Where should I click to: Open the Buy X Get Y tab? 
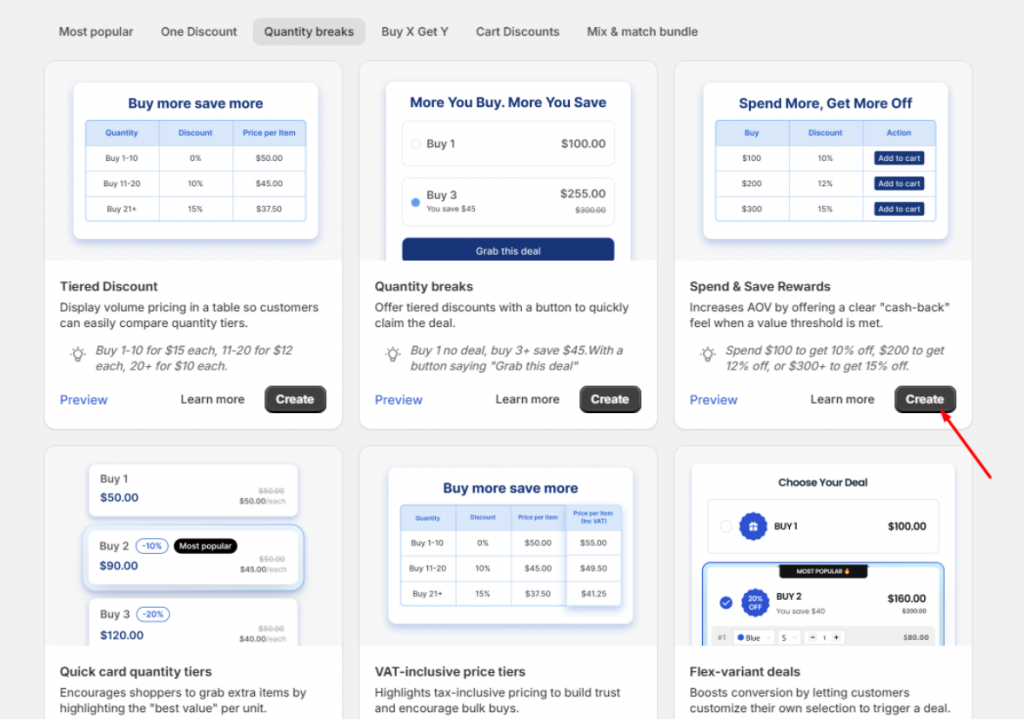point(415,31)
